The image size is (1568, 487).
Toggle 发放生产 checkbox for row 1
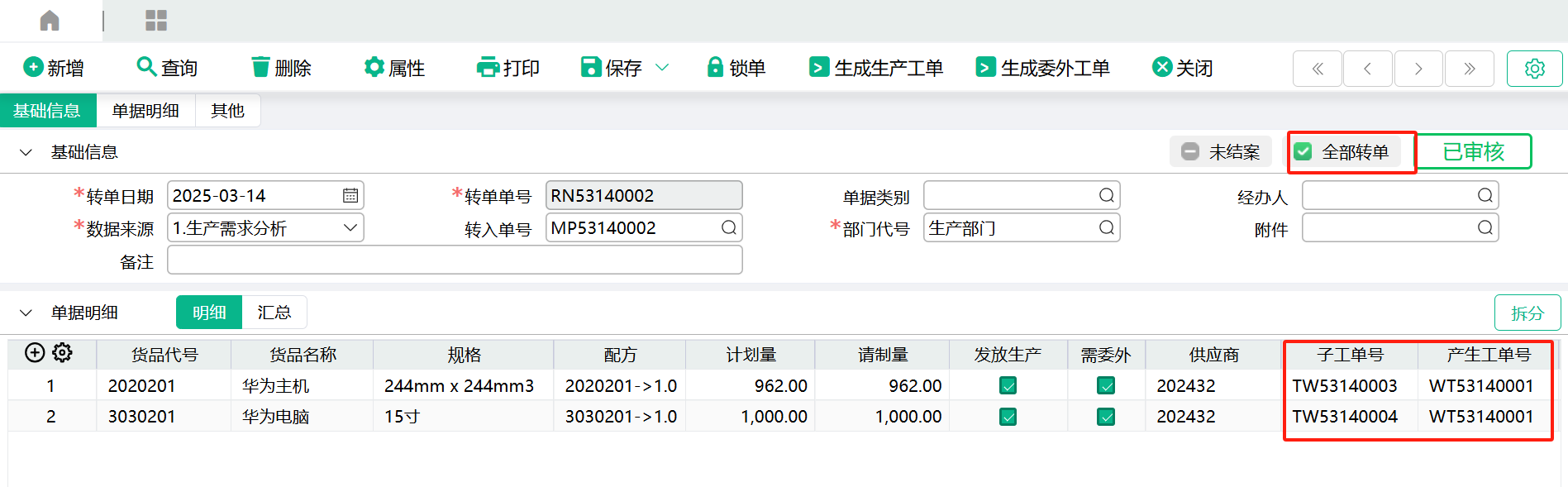click(x=1008, y=386)
